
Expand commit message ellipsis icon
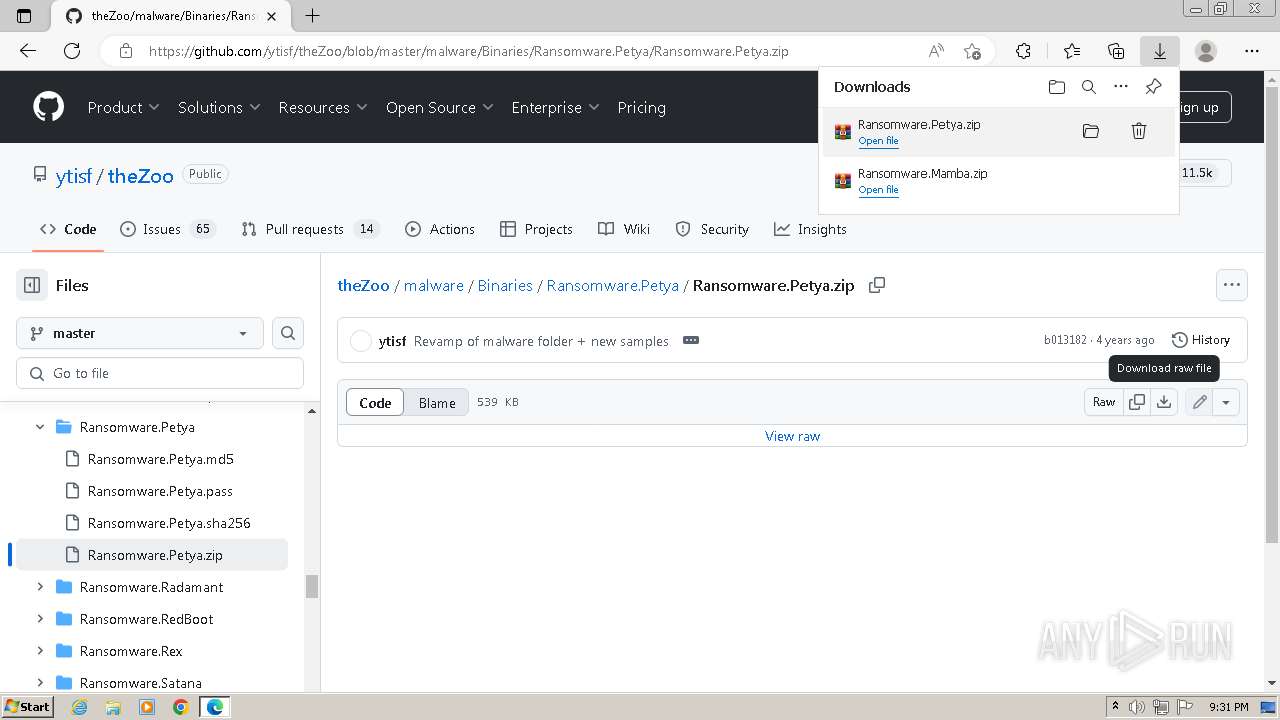tap(691, 340)
